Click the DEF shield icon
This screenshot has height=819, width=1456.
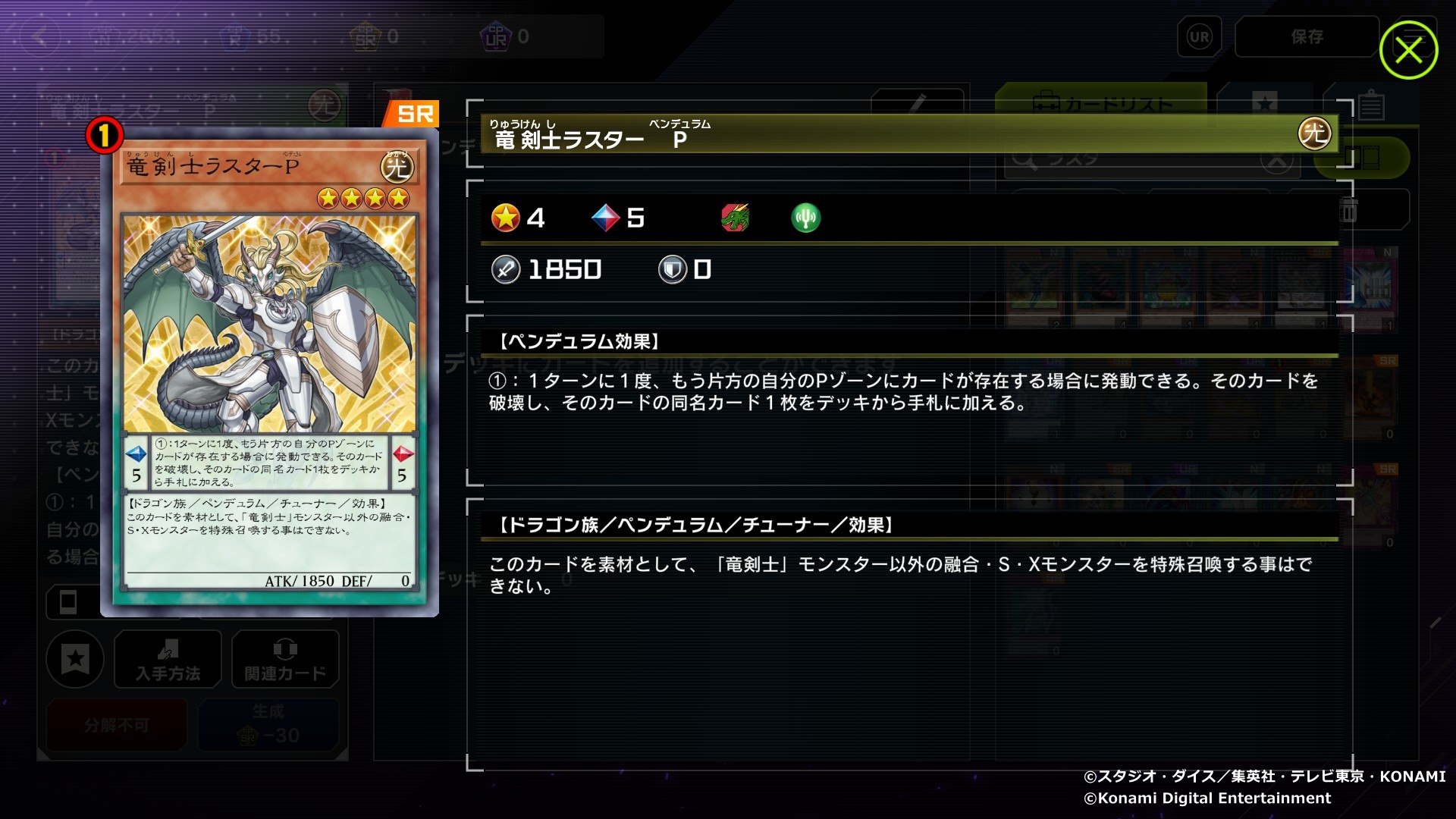click(672, 269)
